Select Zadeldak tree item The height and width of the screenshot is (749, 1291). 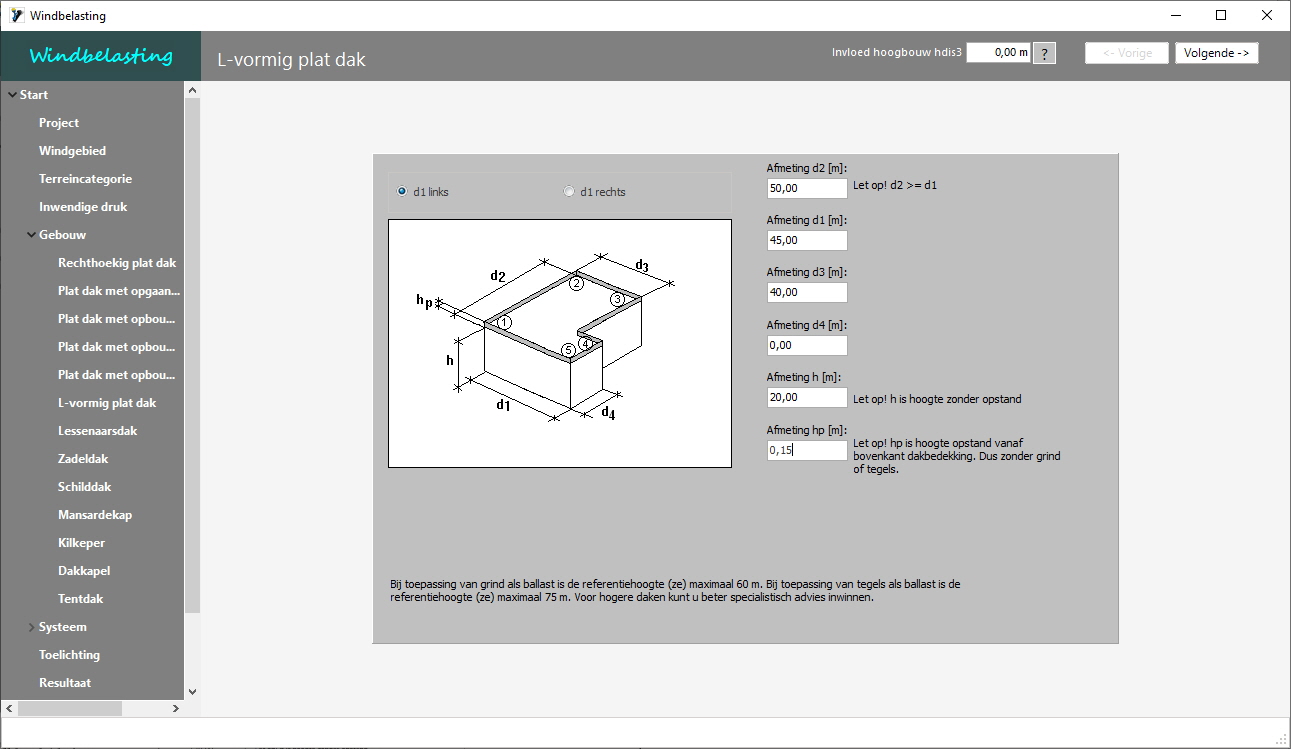(83, 459)
